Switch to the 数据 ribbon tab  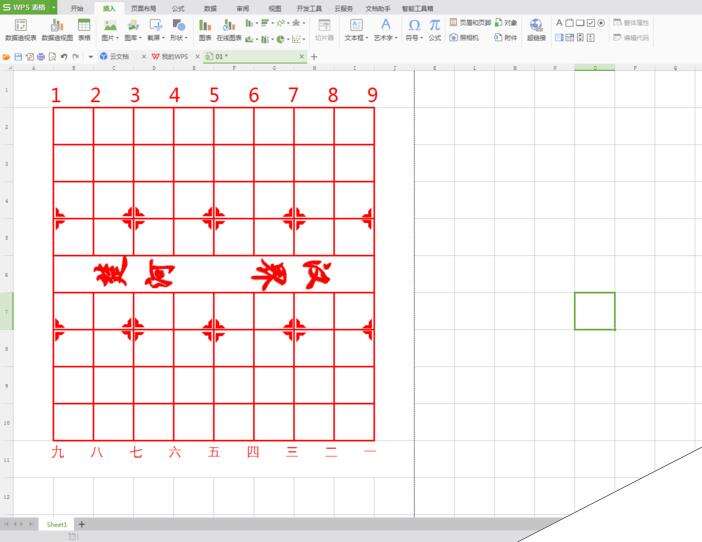point(210,9)
